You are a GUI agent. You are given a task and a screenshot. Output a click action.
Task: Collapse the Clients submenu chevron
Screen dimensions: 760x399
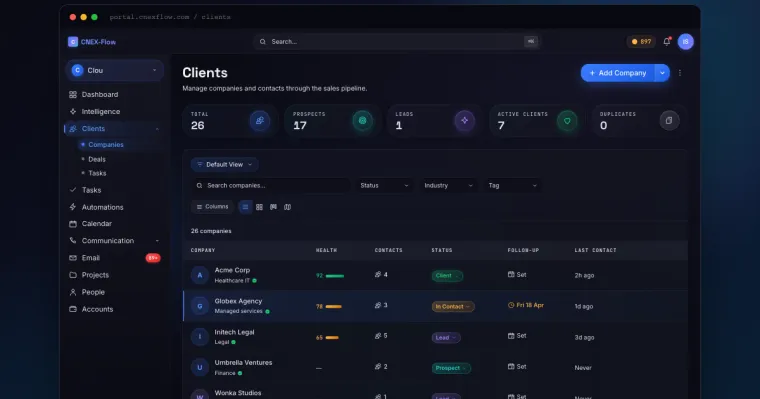(x=157, y=129)
